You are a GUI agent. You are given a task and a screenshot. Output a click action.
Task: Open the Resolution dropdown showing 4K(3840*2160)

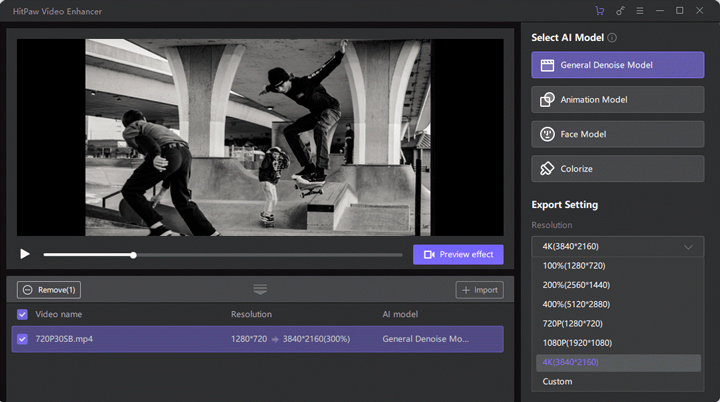coord(618,247)
